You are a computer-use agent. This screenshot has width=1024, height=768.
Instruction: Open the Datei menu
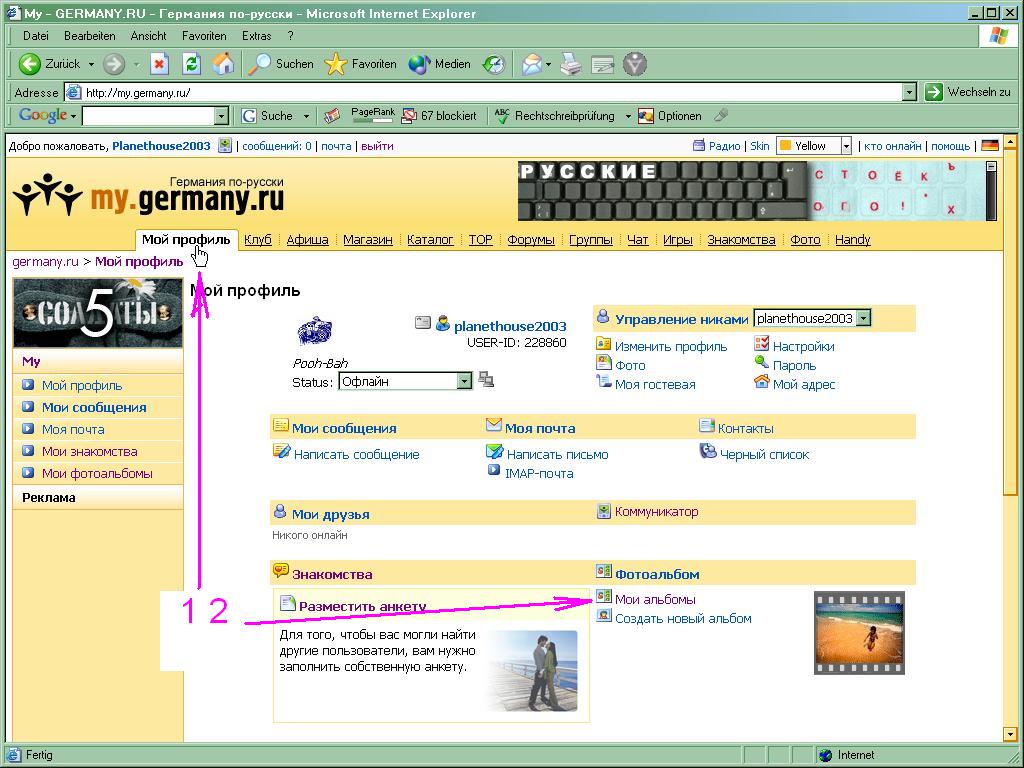[x=36, y=36]
